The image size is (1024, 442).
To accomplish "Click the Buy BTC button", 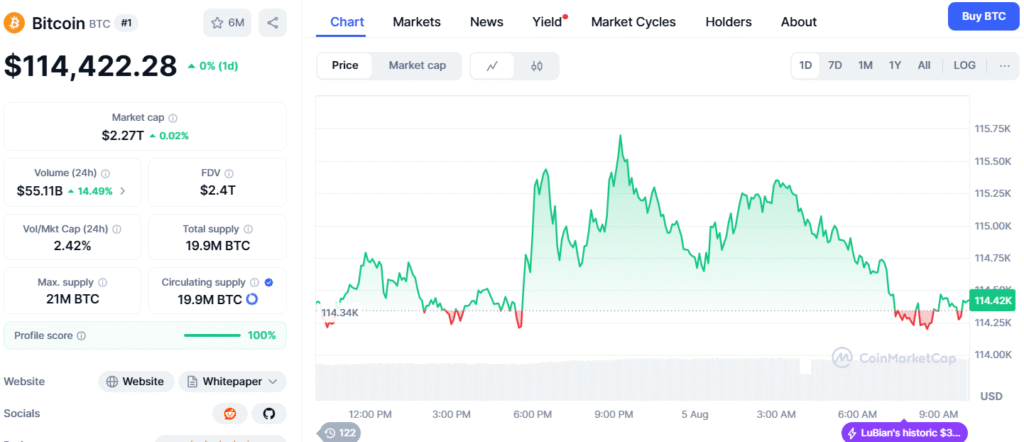I will tap(984, 16).
